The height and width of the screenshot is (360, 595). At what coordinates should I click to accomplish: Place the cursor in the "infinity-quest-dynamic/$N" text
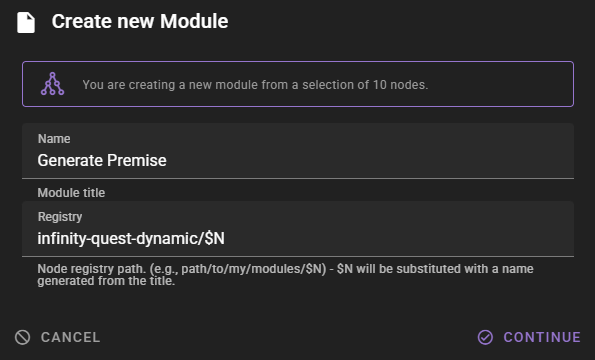coord(131,239)
